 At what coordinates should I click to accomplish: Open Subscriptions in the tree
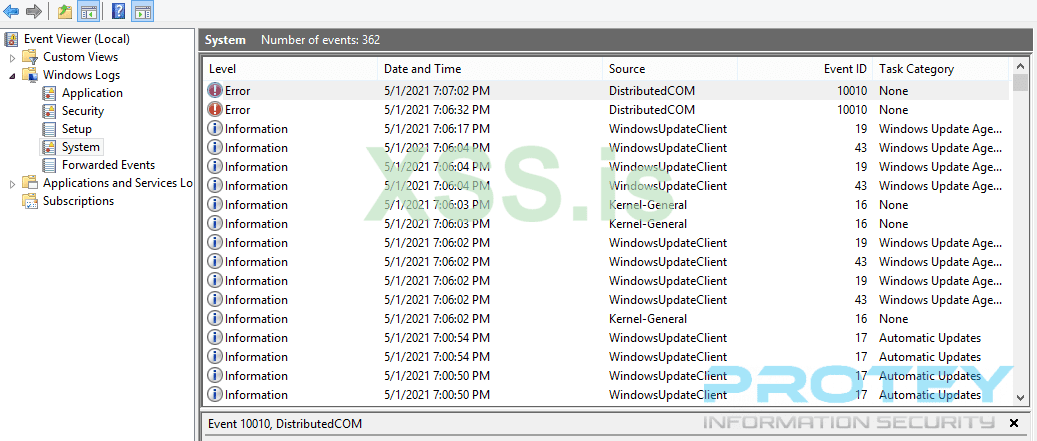78,201
